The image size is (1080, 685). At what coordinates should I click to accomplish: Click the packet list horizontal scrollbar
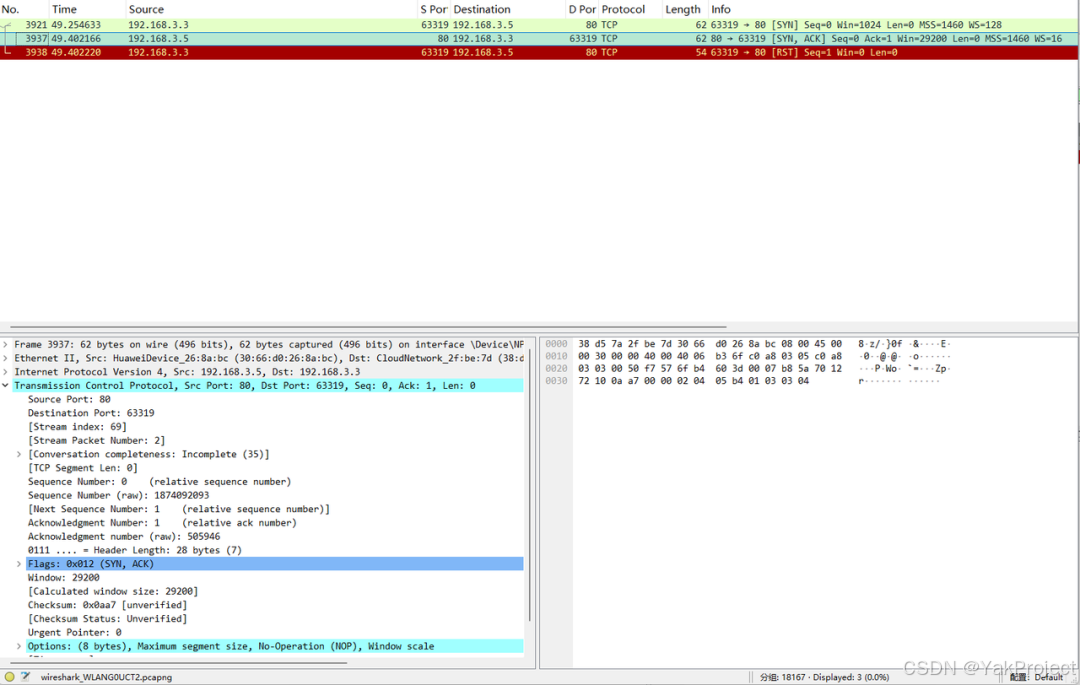368,327
